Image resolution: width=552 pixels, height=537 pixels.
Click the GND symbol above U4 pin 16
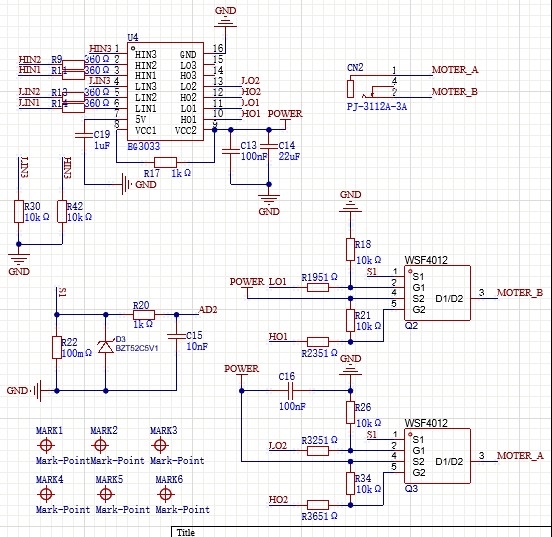[225, 18]
